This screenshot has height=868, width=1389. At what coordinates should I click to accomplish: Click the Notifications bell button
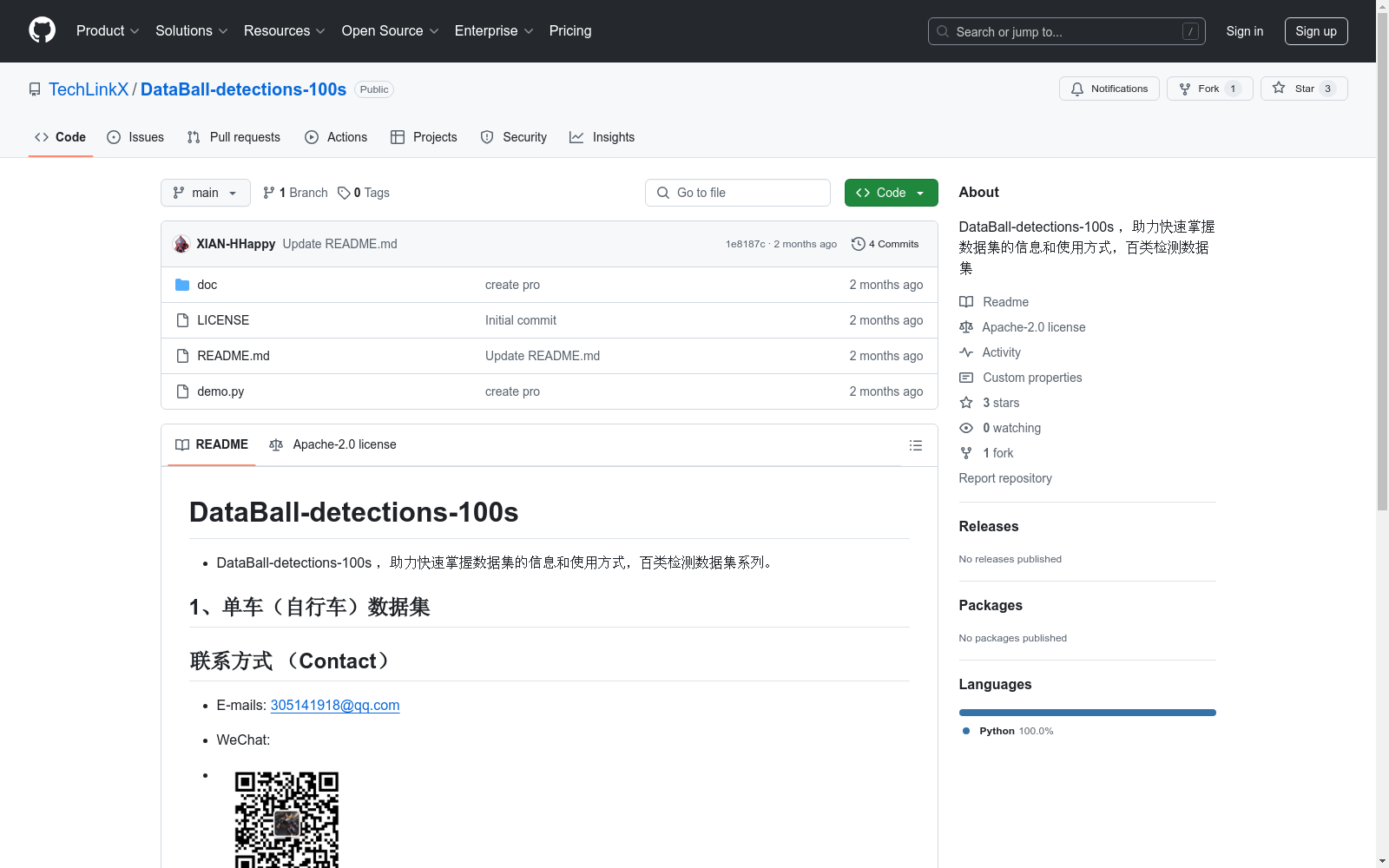pos(1109,89)
